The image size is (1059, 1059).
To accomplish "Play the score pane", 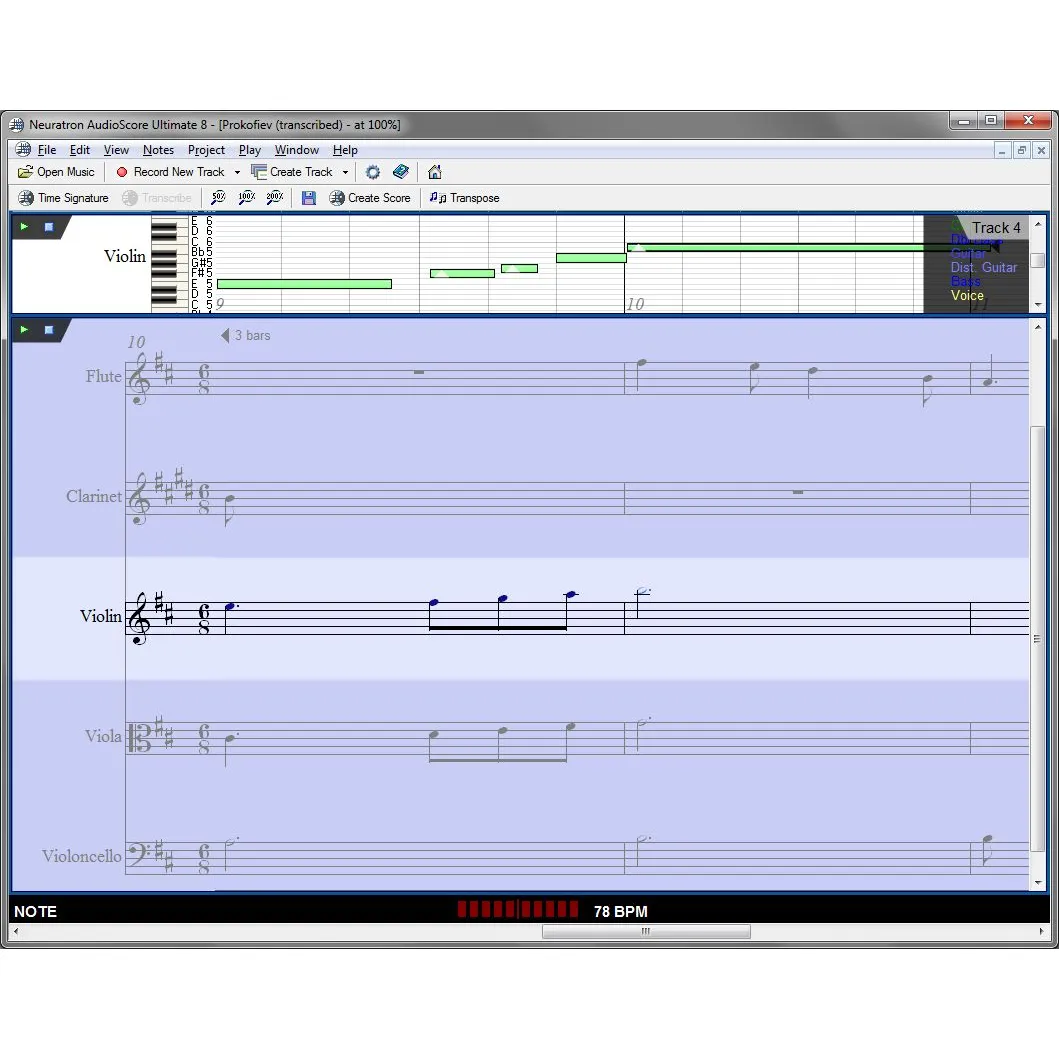I will (x=24, y=330).
